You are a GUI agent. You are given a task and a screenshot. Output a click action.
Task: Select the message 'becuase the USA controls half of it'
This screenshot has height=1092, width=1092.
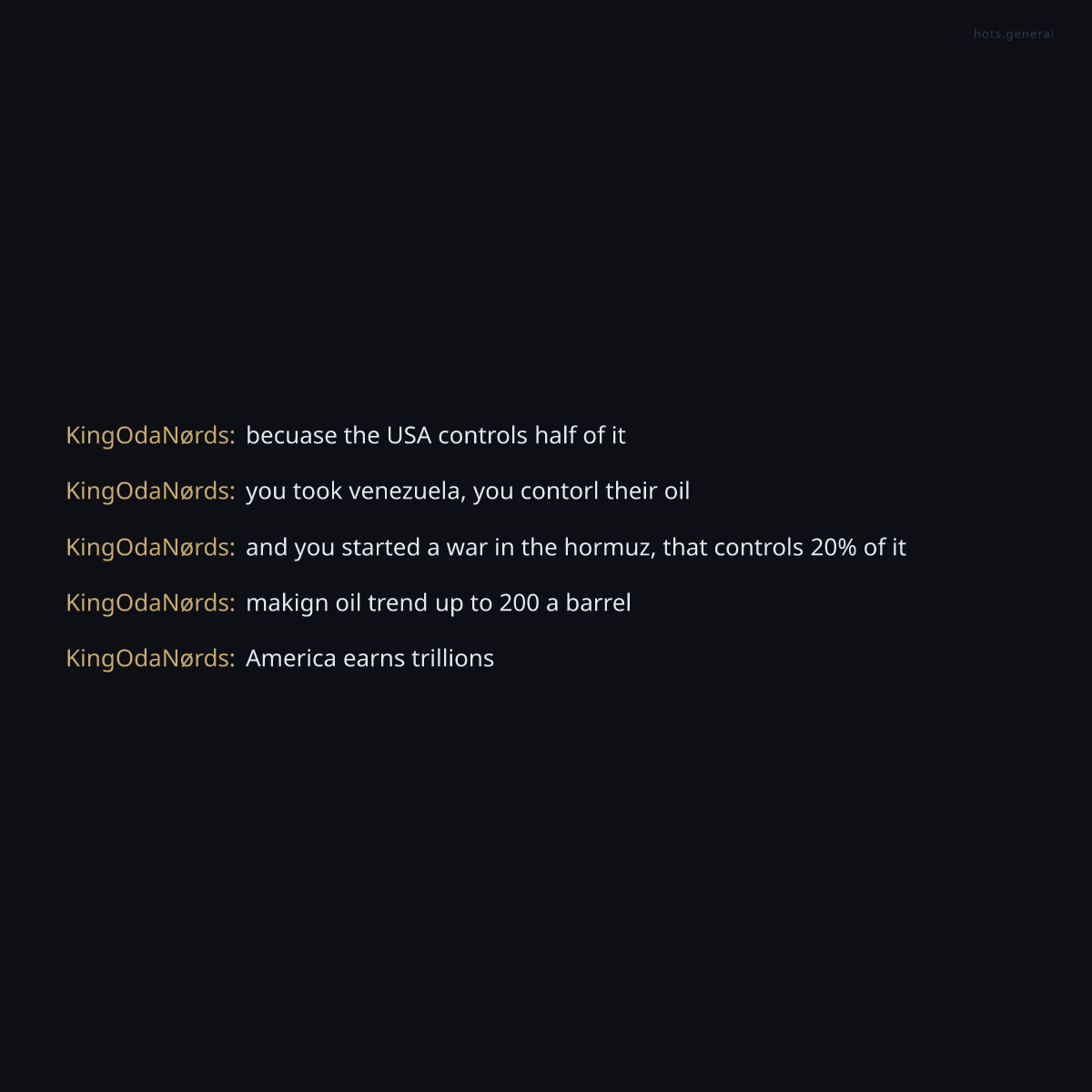(x=435, y=436)
